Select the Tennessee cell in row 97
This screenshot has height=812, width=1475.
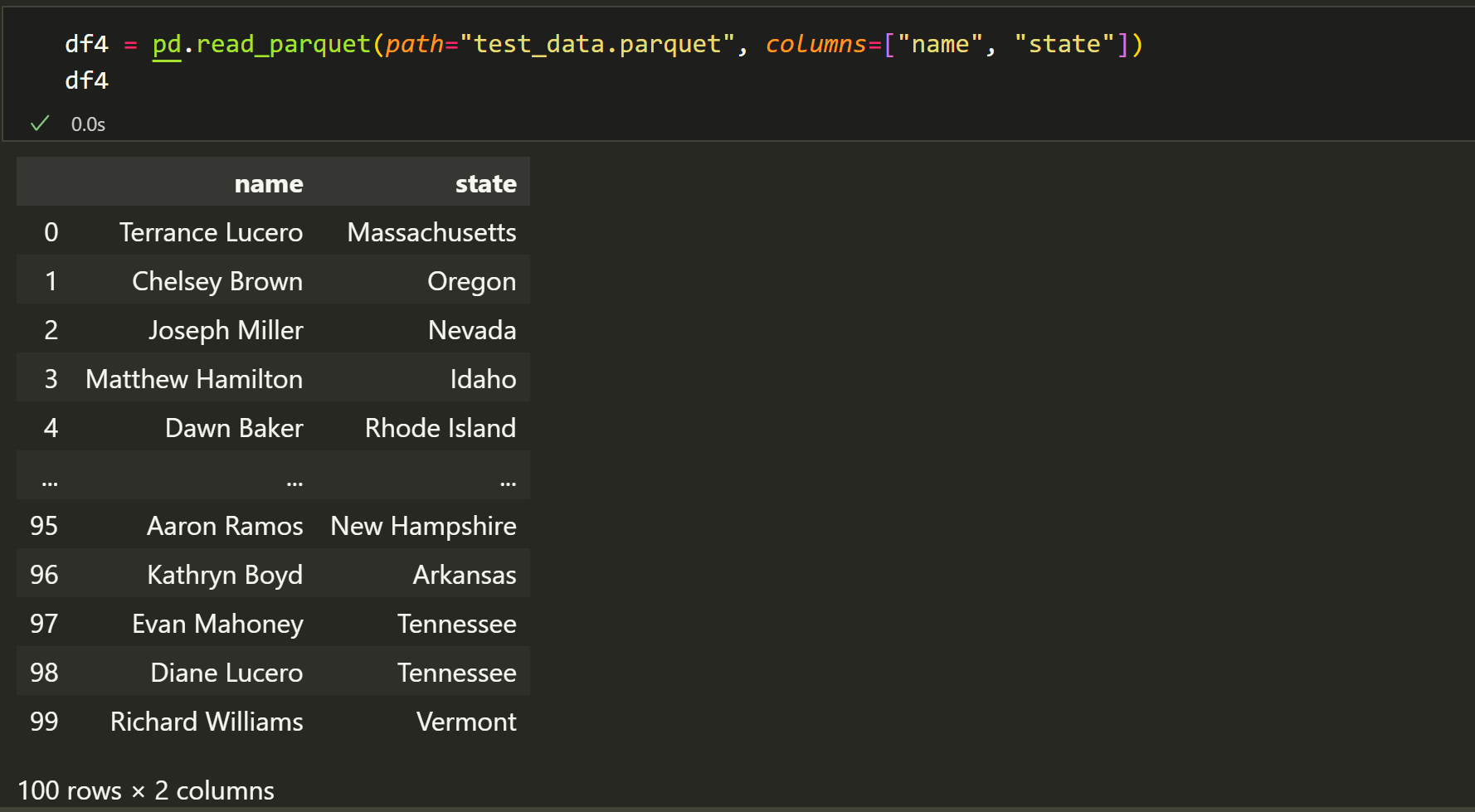[x=456, y=624]
